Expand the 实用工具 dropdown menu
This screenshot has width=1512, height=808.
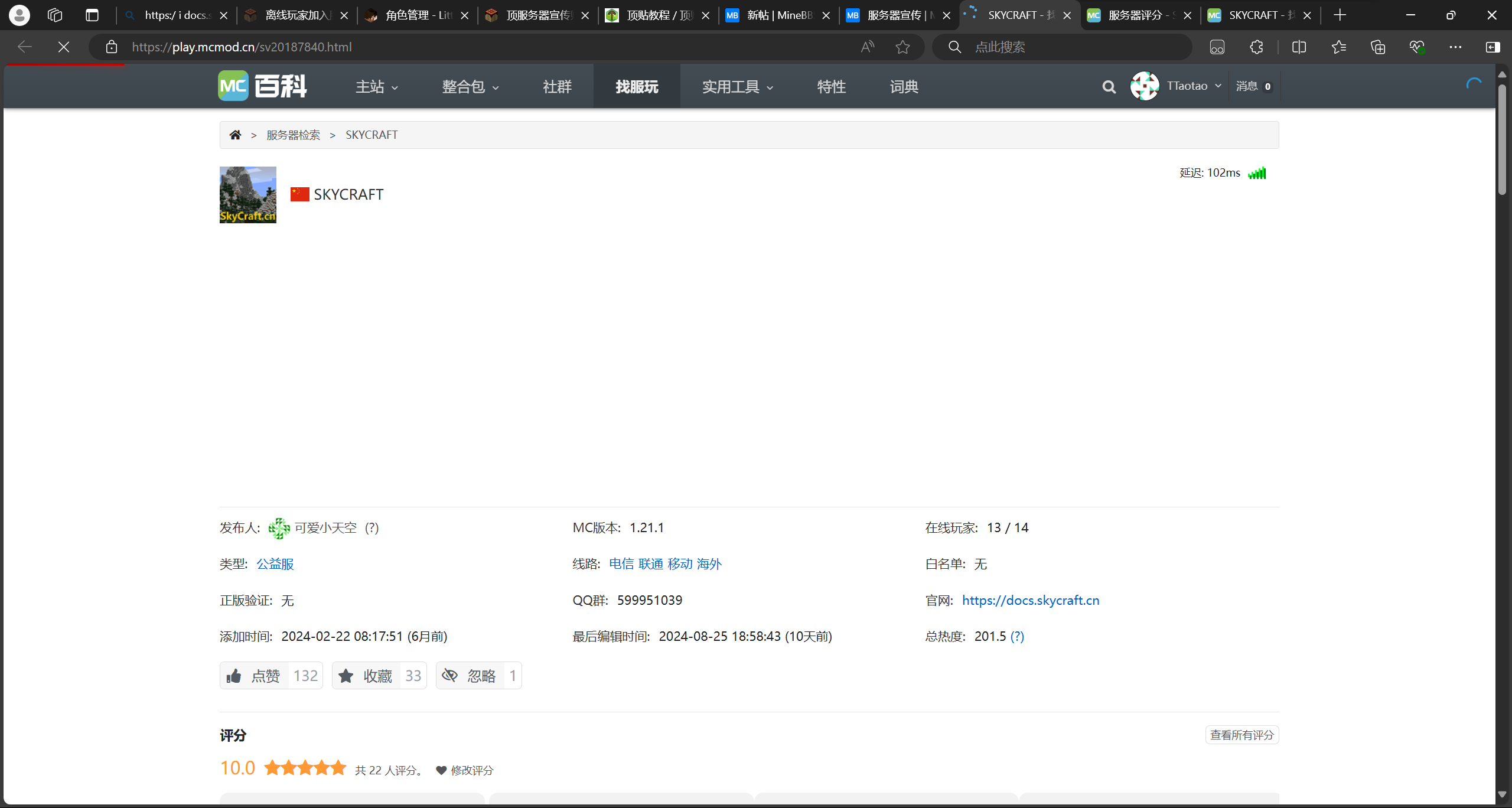pyautogui.click(x=738, y=87)
